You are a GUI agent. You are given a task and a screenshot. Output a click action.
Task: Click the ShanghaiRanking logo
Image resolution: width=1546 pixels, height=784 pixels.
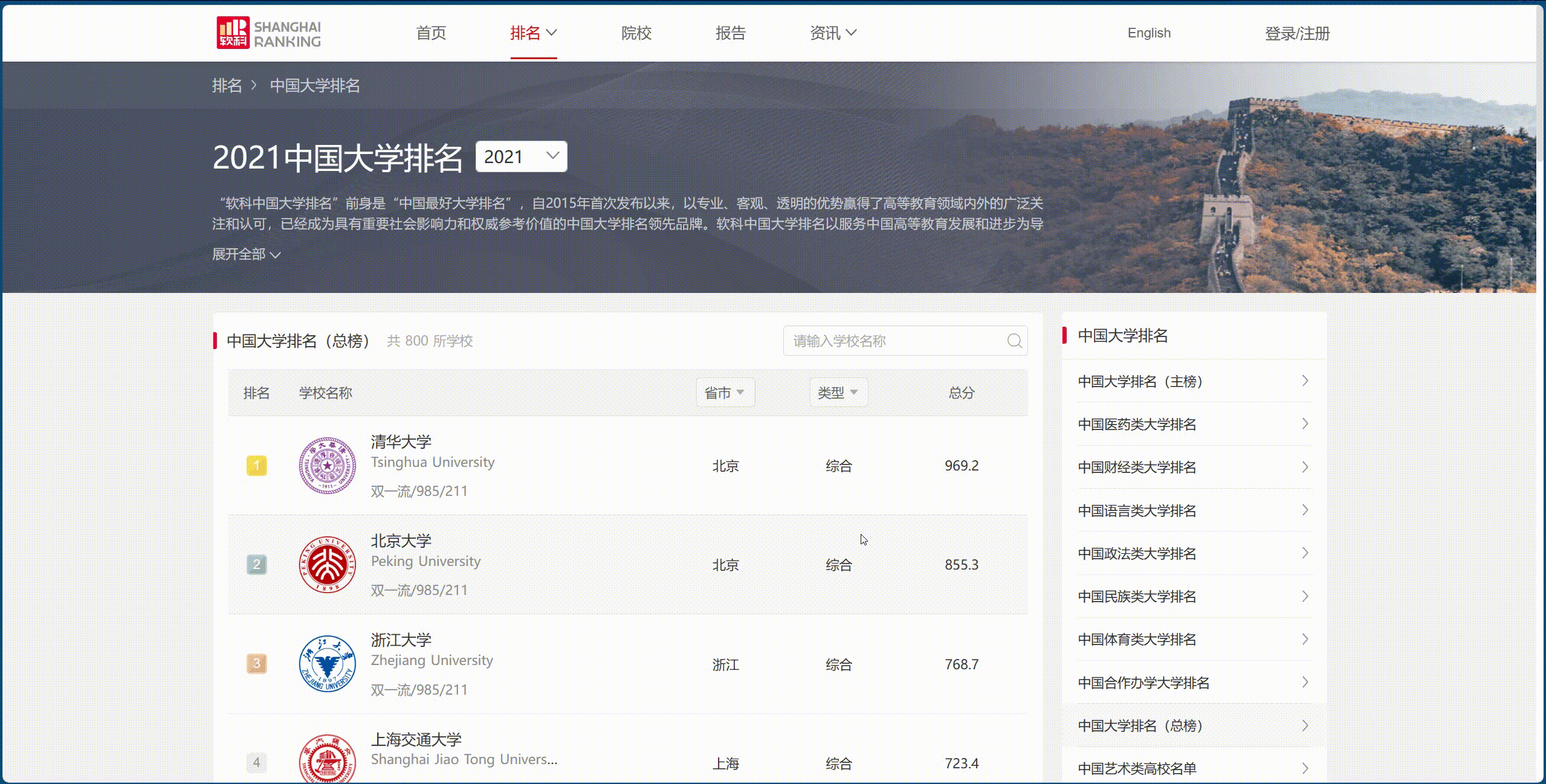click(268, 33)
